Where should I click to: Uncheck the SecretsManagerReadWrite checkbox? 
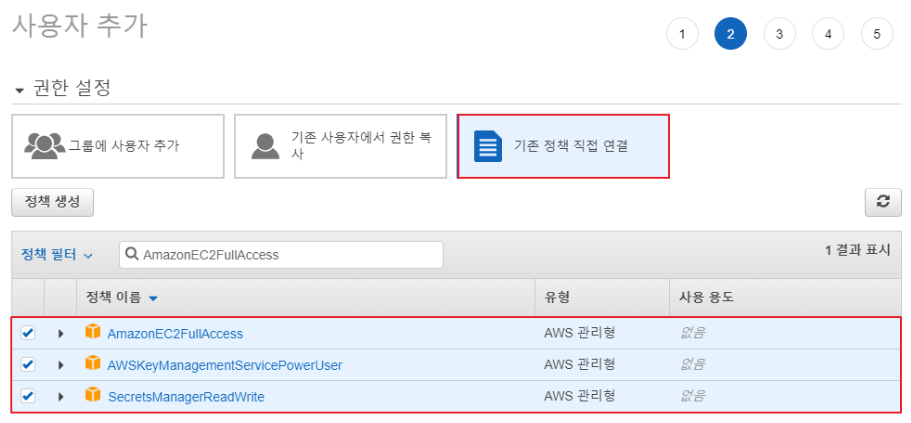[27, 396]
